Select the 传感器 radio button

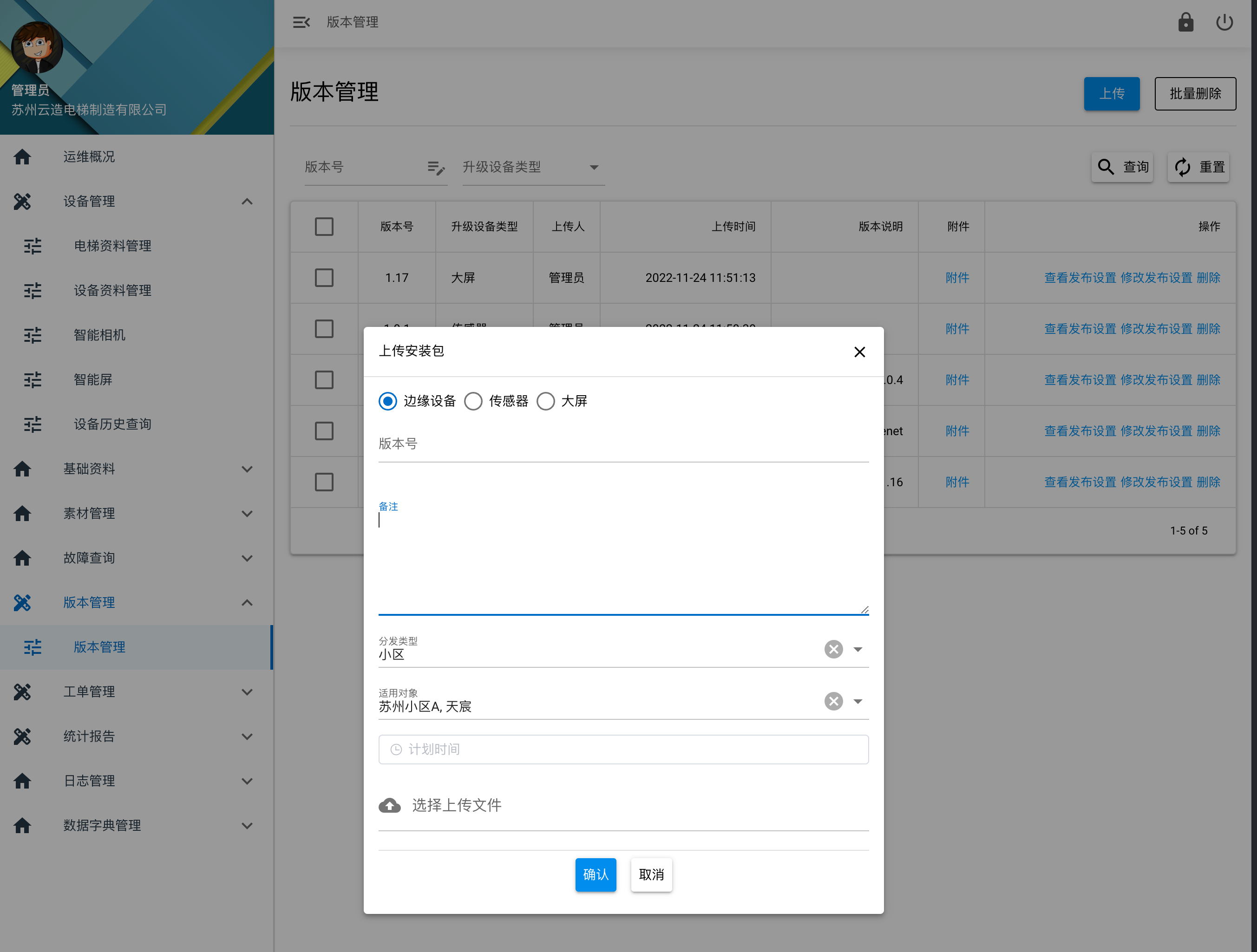pos(473,402)
